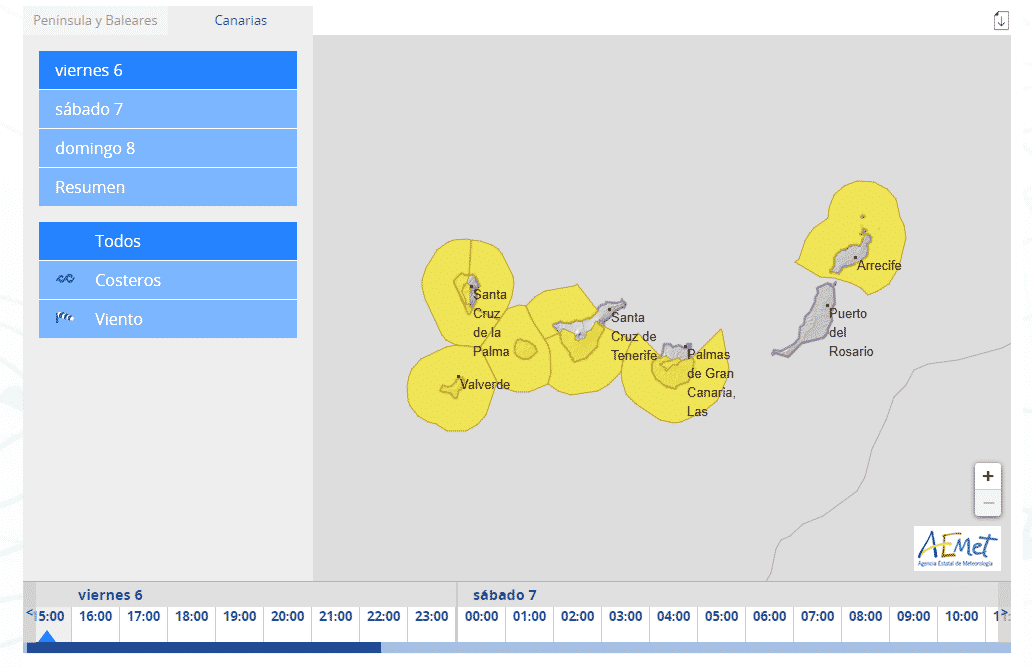
Task: Switch to Península y Baleares tab
Action: 95,20
